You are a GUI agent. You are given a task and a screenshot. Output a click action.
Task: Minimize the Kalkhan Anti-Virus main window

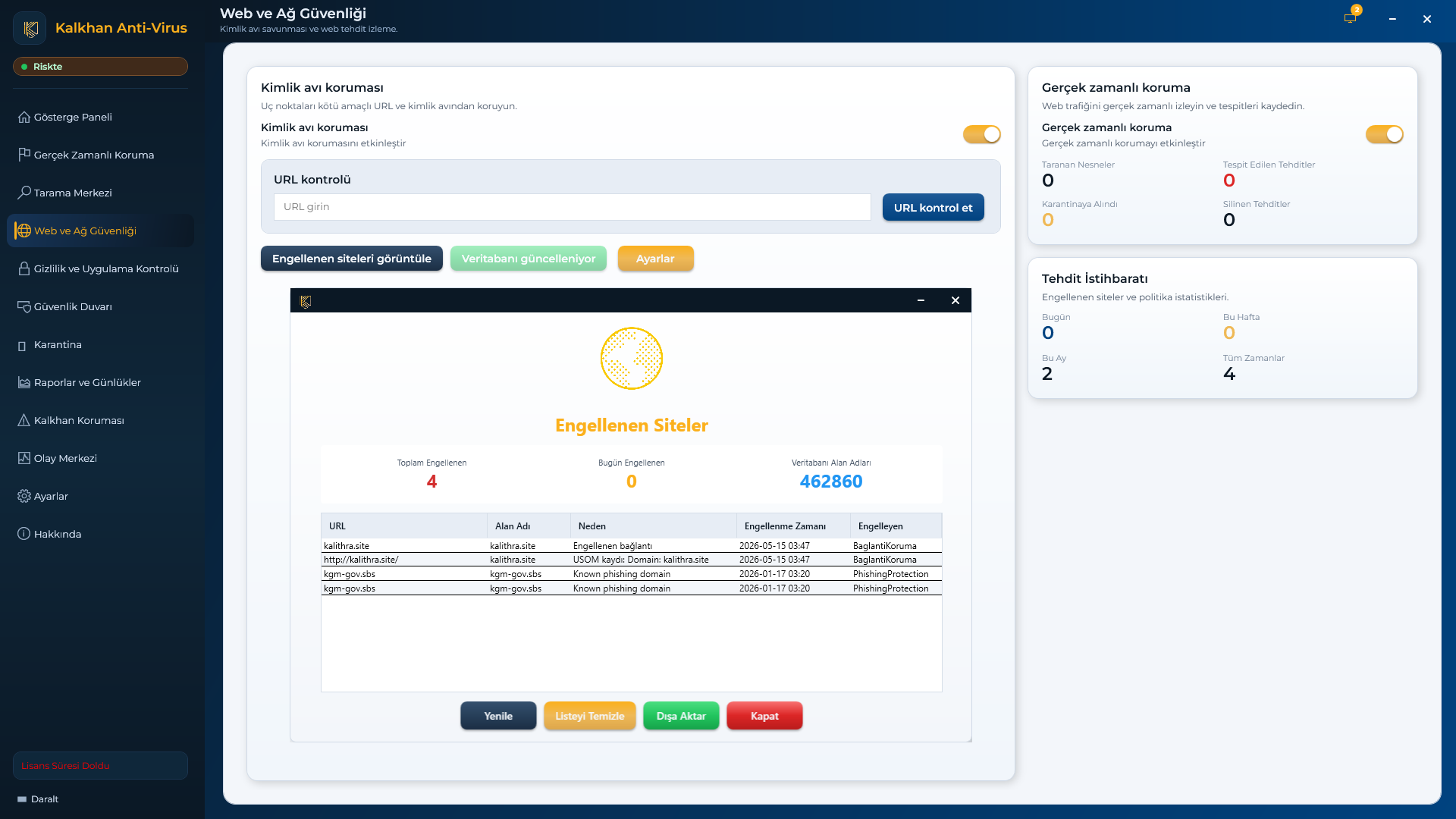click(x=1392, y=19)
